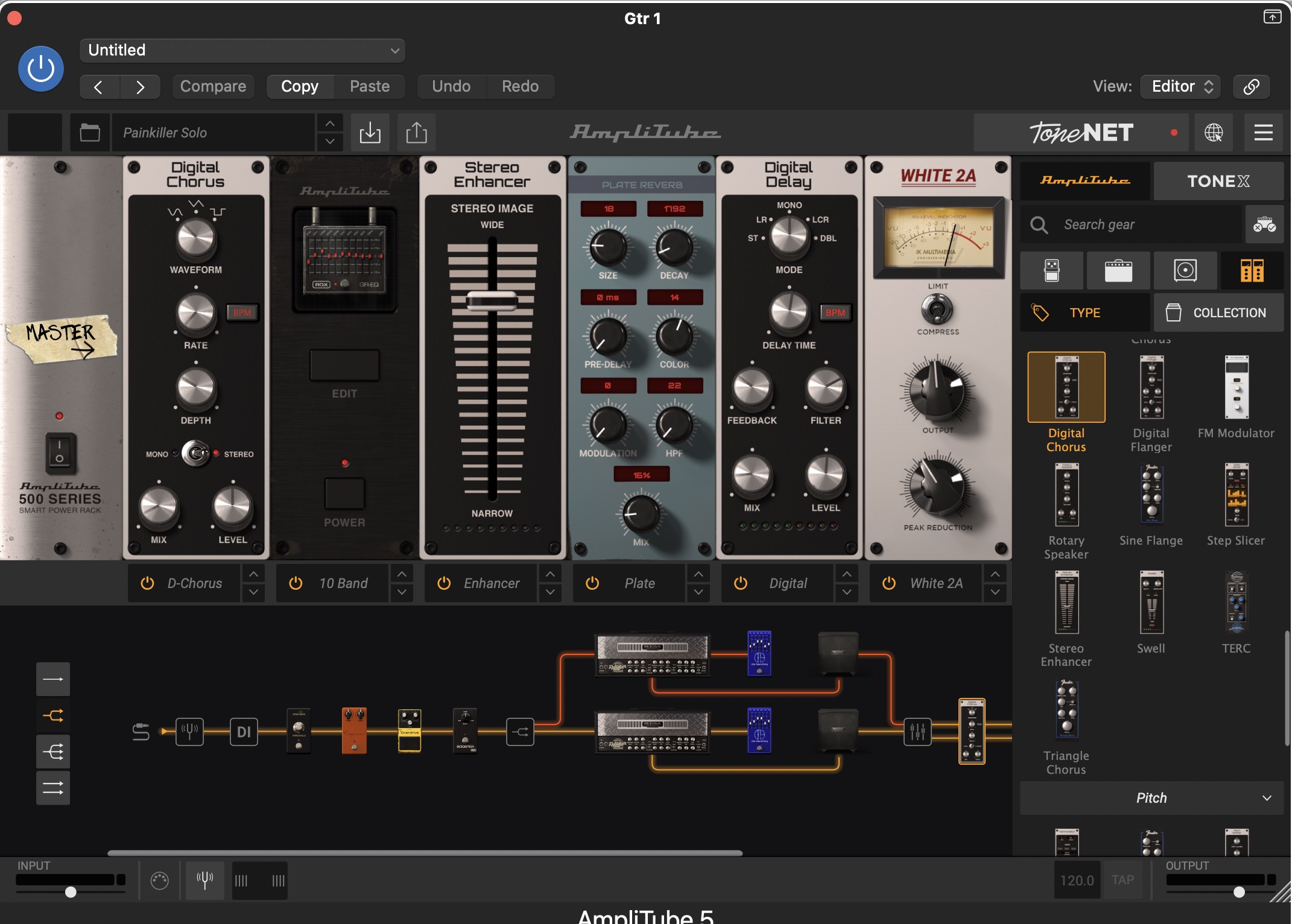Screen dimensions: 1292x924
Task: Select the cabinet speaker gear category icon
Action: 1185,271
